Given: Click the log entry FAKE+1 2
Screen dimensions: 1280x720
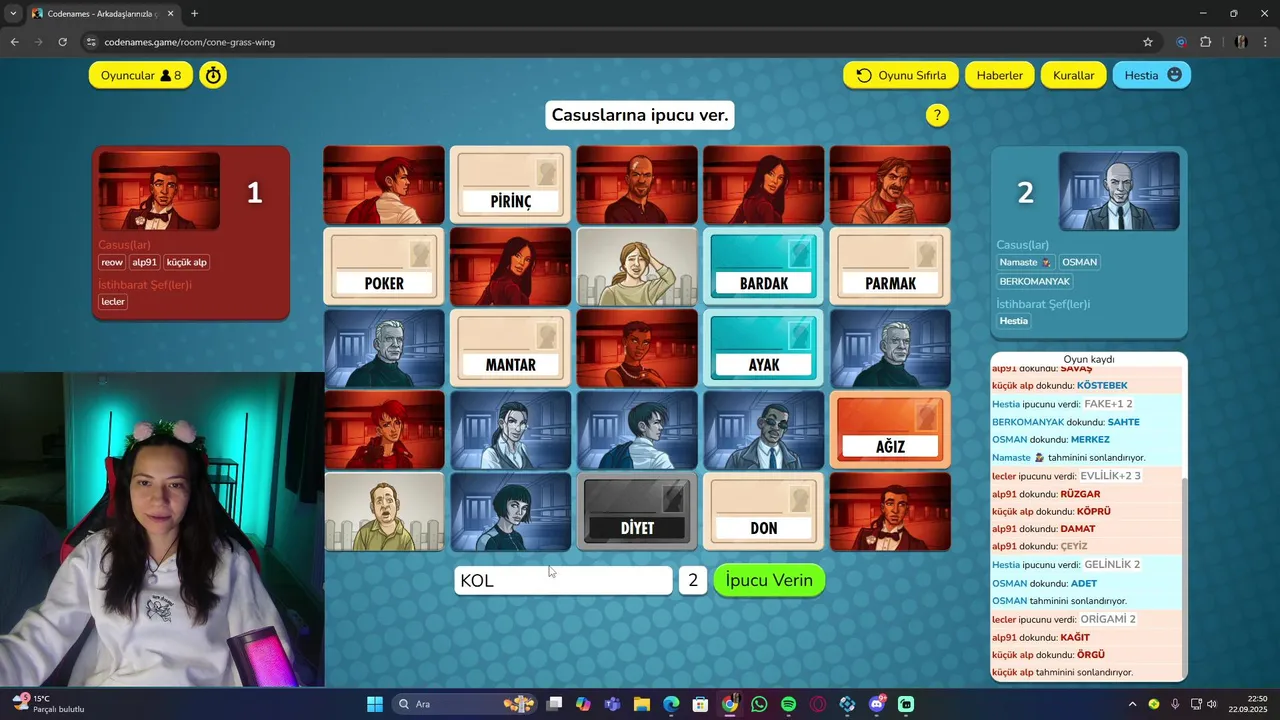Looking at the screenshot, I should [1108, 404].
